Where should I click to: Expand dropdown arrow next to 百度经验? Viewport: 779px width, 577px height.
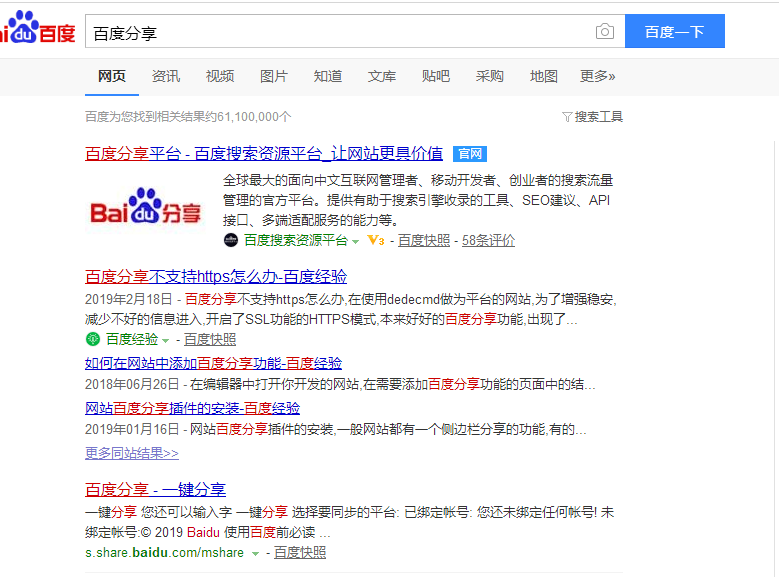(x=167, y=340)
